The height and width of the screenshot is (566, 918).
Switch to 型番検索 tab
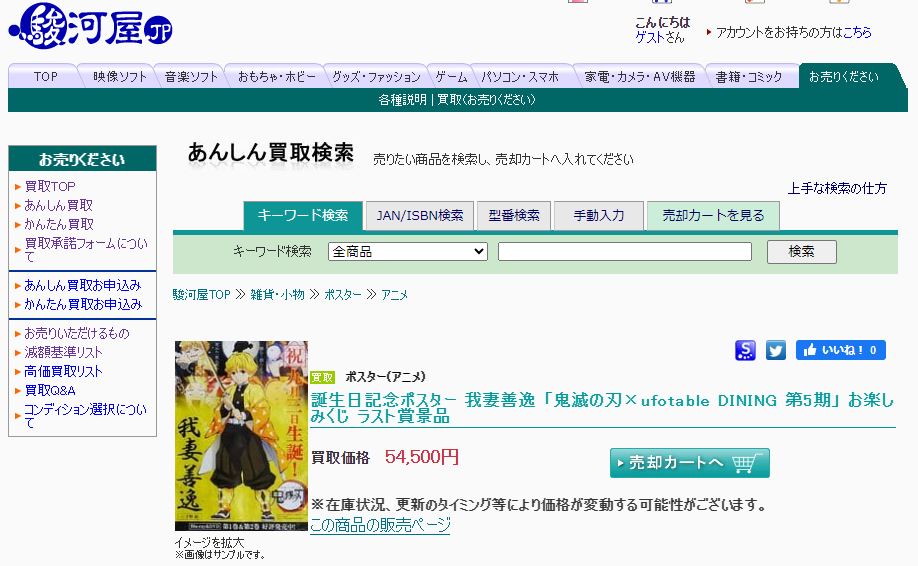click(513, 216)
